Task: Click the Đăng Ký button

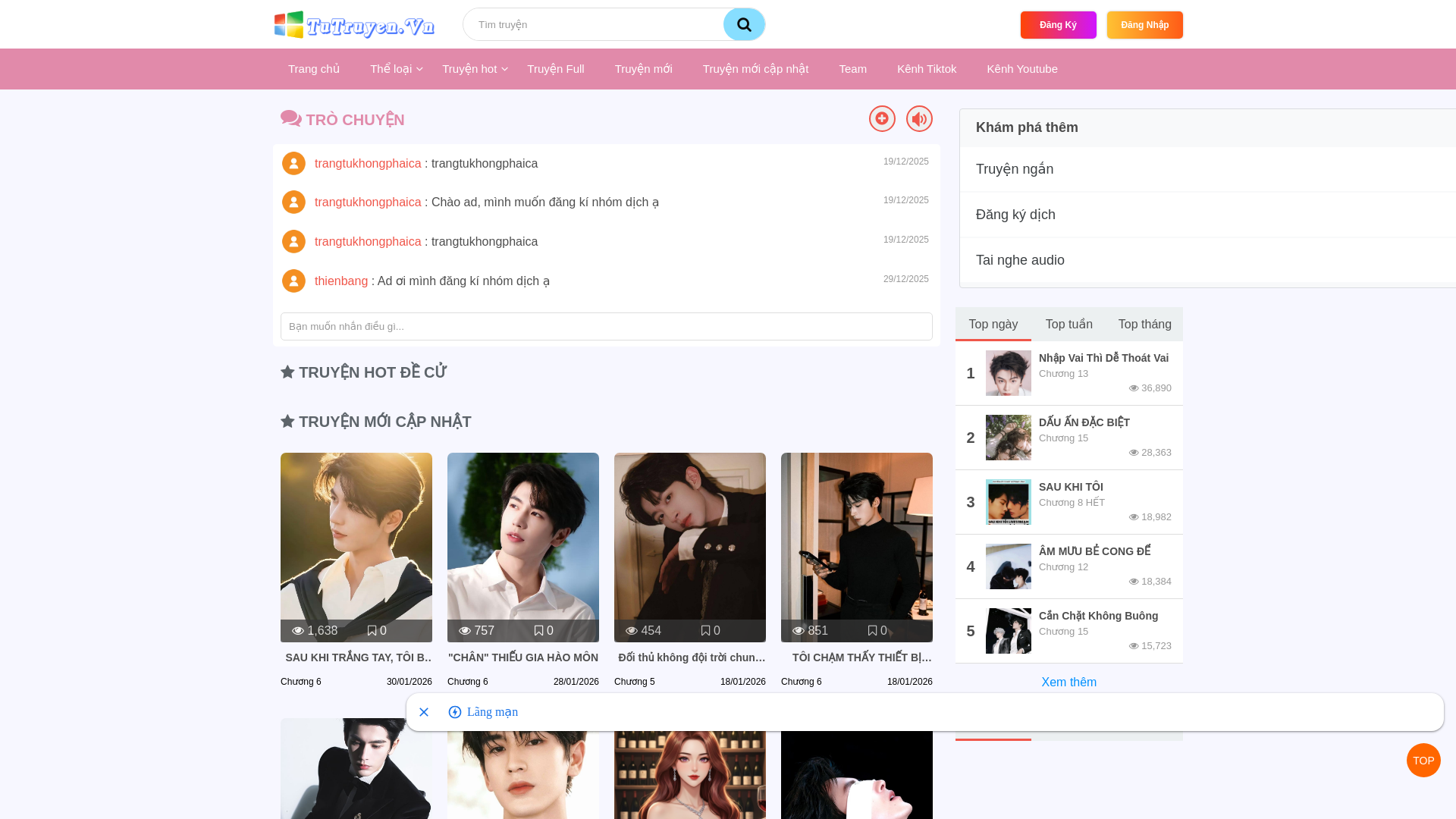Action: tap(1058, 25)
